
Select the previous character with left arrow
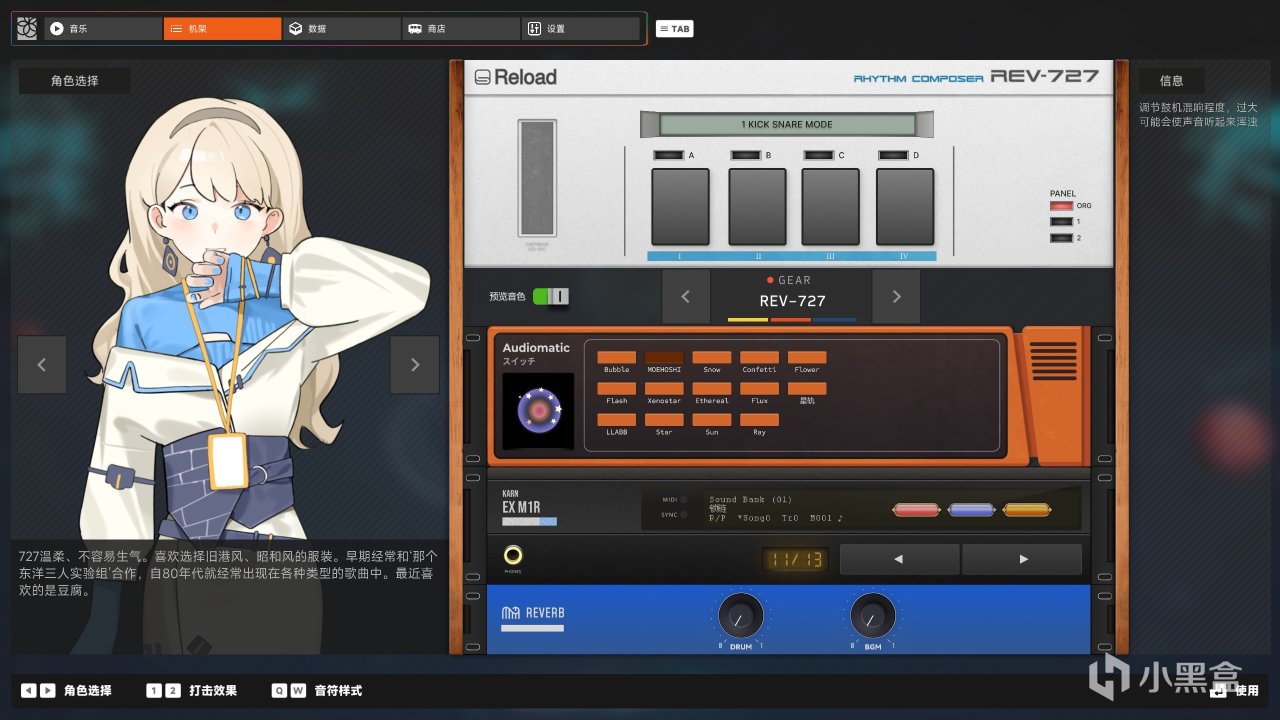(x=42, y=365)
